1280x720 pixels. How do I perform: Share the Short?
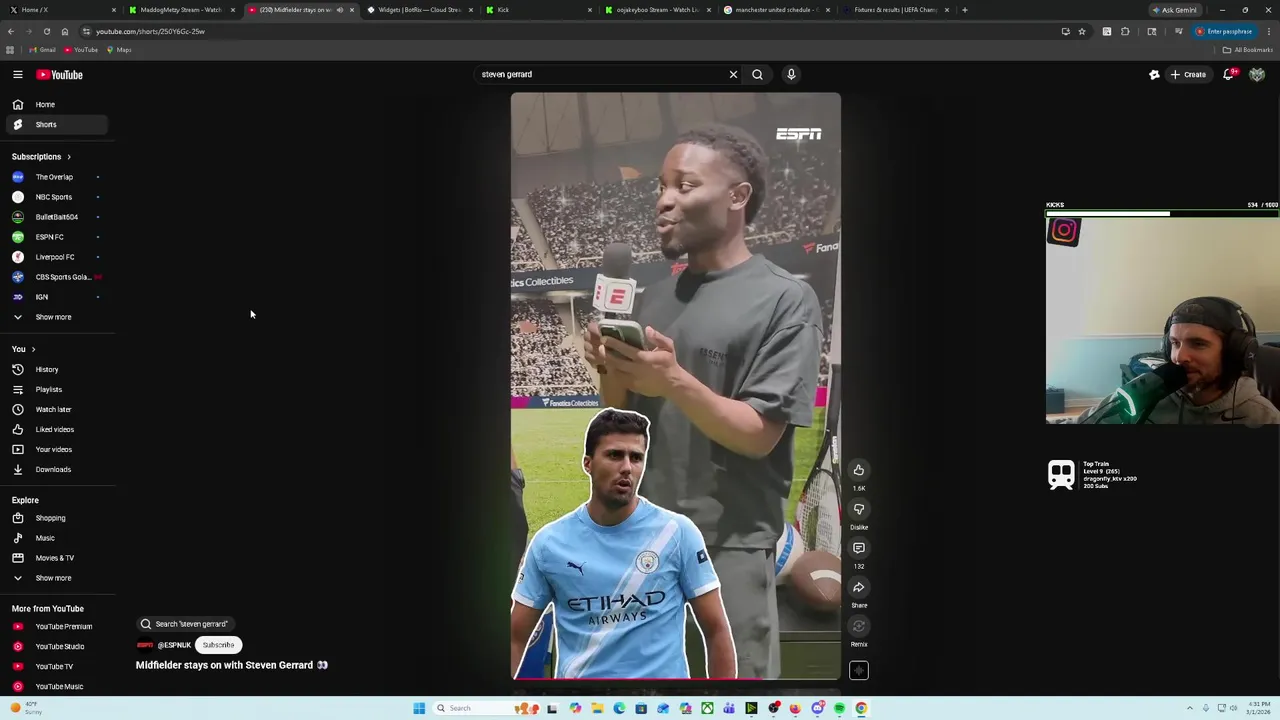coord(859,587)
